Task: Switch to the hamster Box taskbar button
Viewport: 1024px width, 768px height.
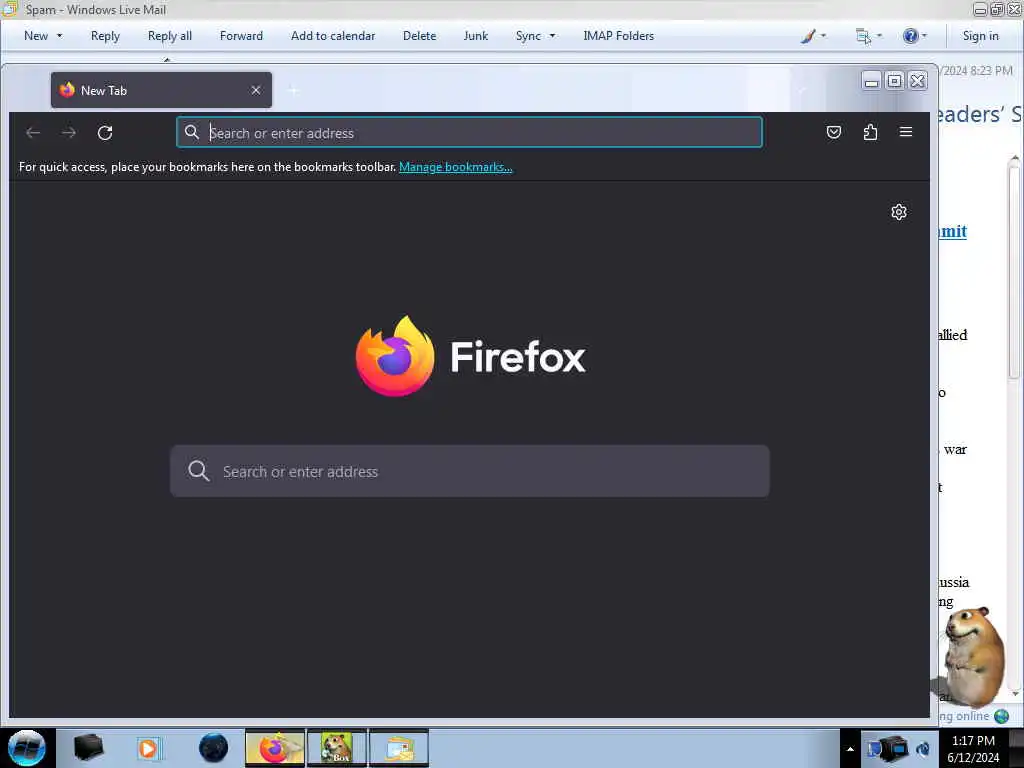Action: (337, 748)
